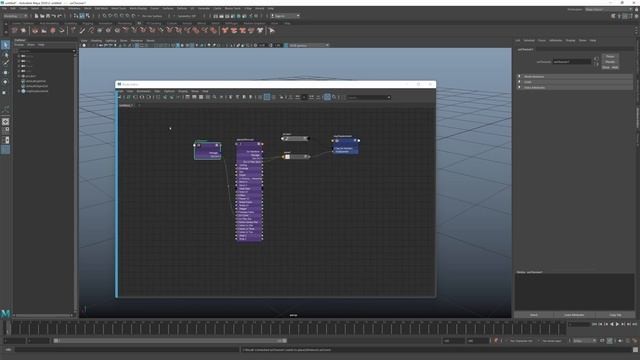The height and width of the screenshot is (360, 640).
Task: Click Play backwards button
Action: [x=611, y=324]
